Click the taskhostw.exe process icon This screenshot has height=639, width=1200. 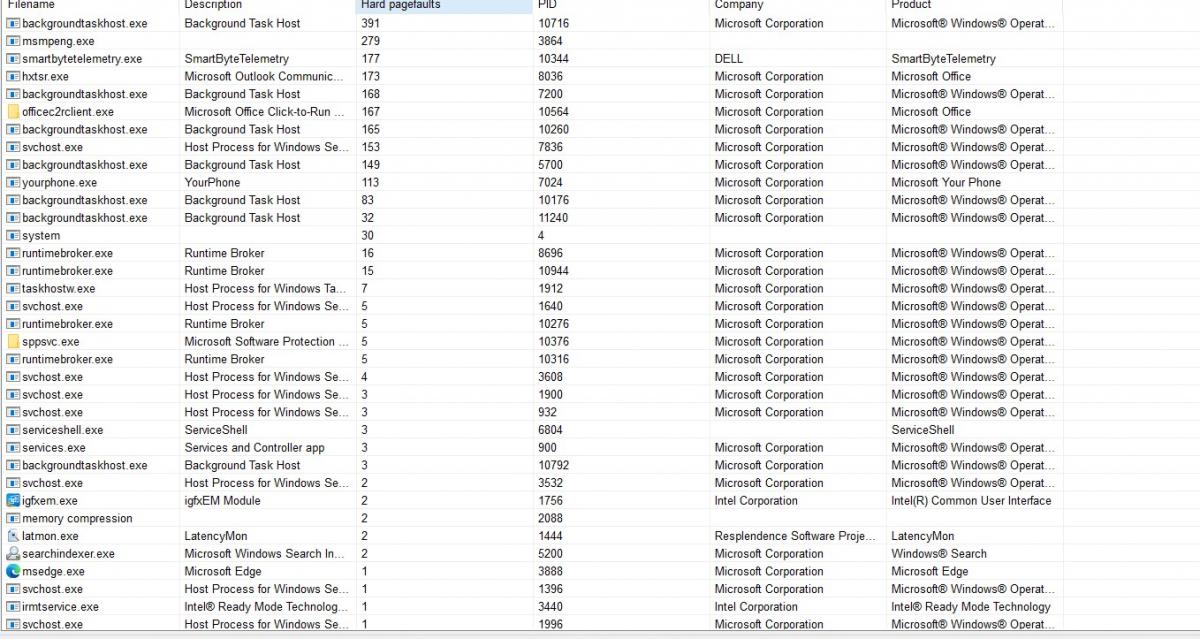pyautogui.click(x=13, y=289)
